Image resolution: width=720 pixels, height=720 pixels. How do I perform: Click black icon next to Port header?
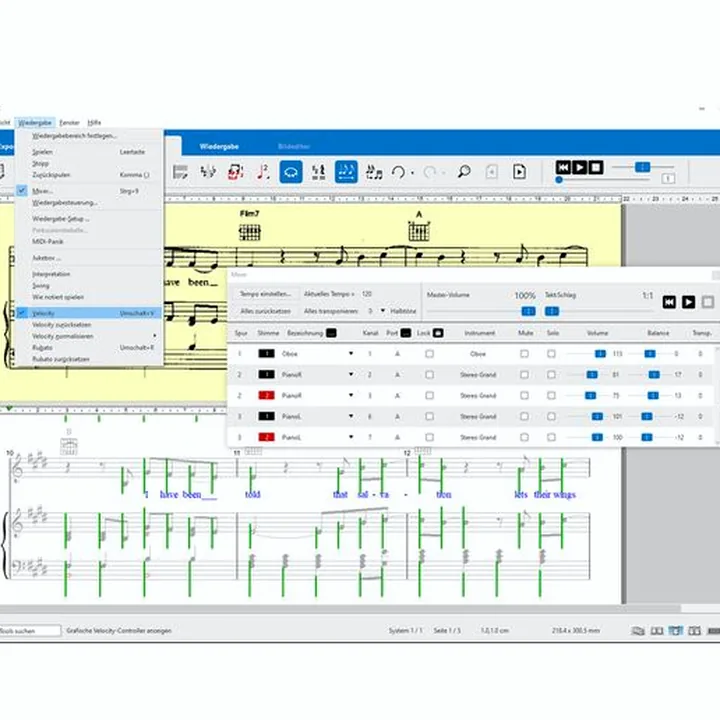click(x=405, y=333)
